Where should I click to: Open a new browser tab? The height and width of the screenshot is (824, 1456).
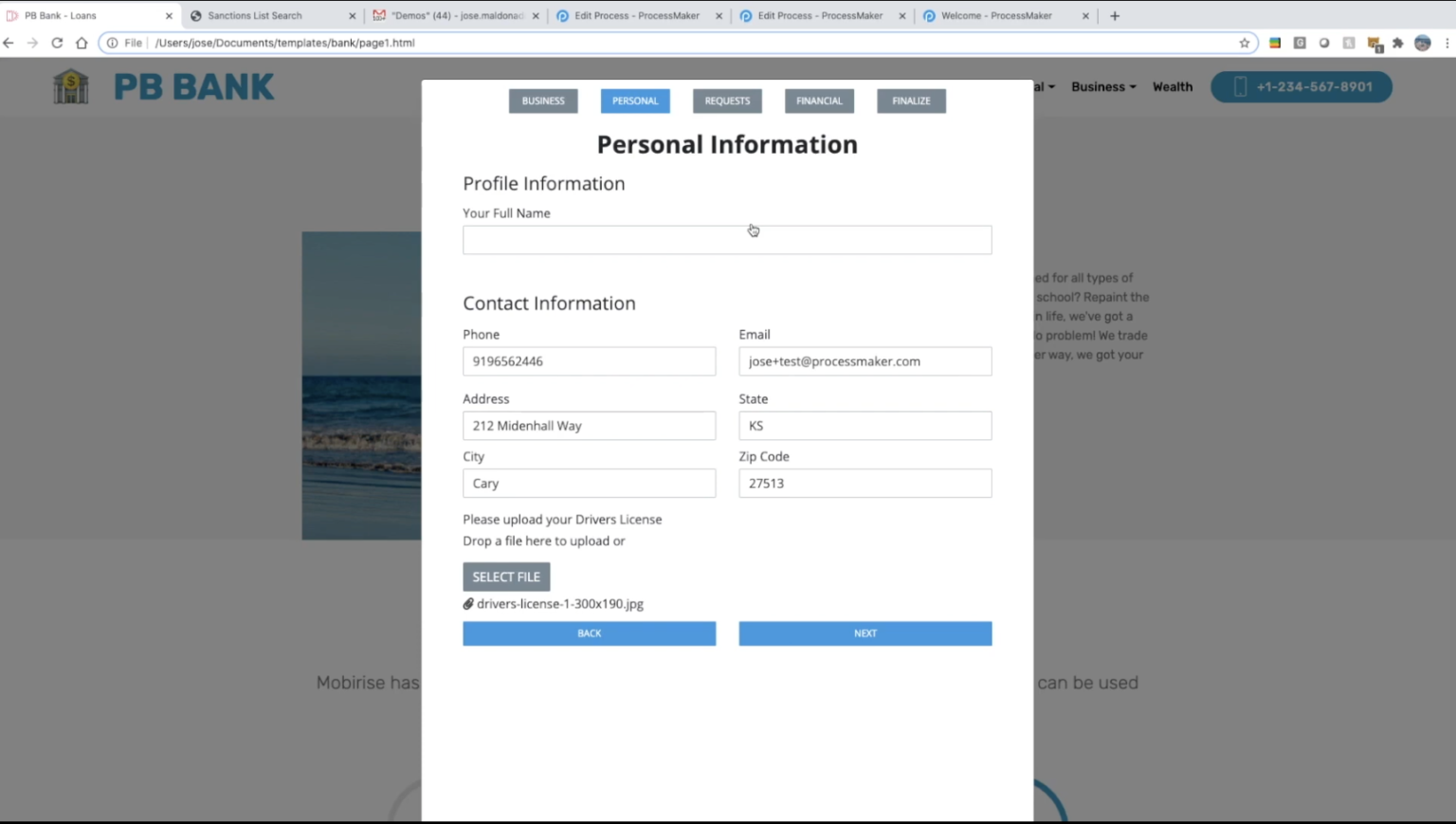[x=1115, y=16]
